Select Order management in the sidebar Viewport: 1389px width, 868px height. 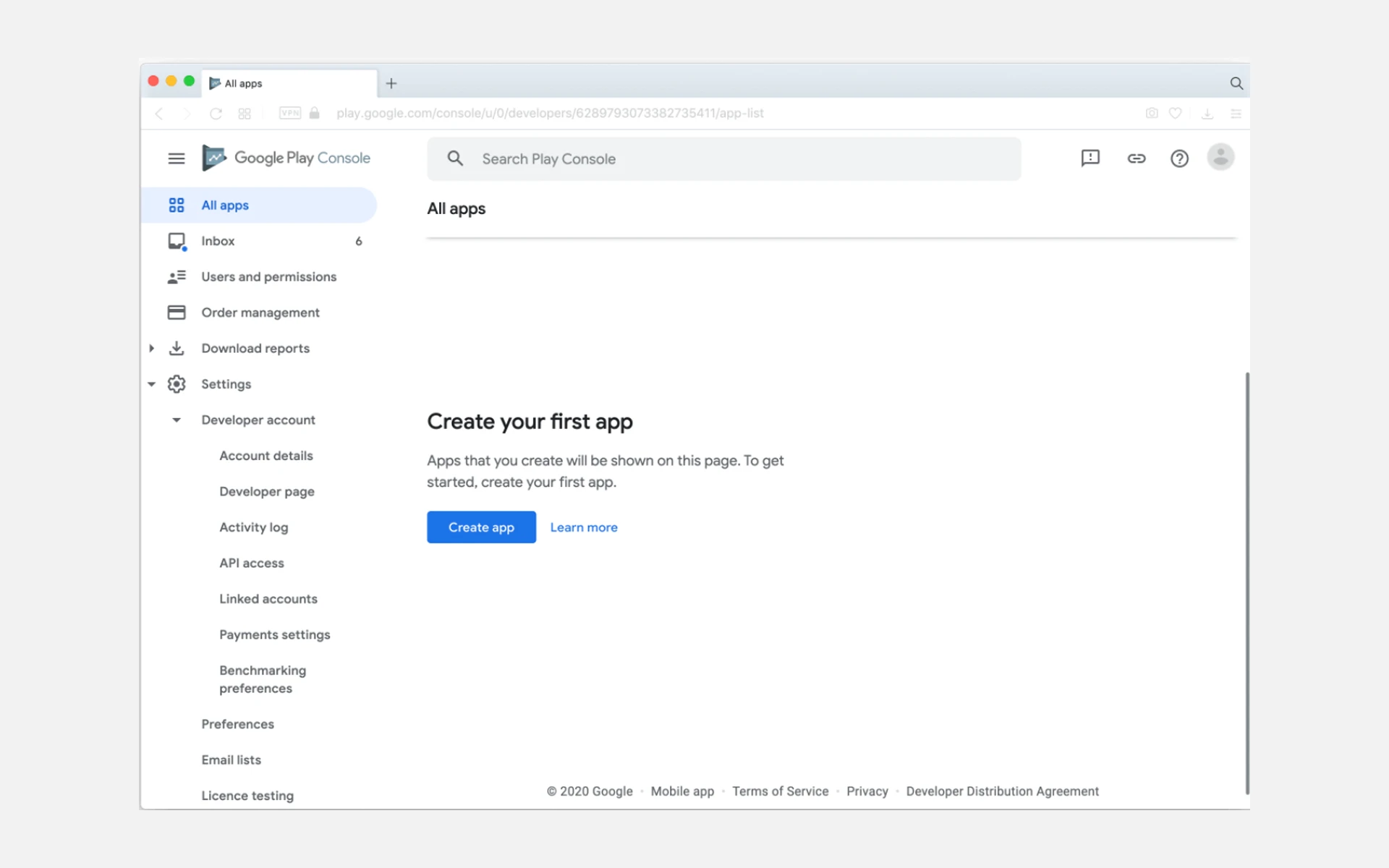tap(260, 312)
